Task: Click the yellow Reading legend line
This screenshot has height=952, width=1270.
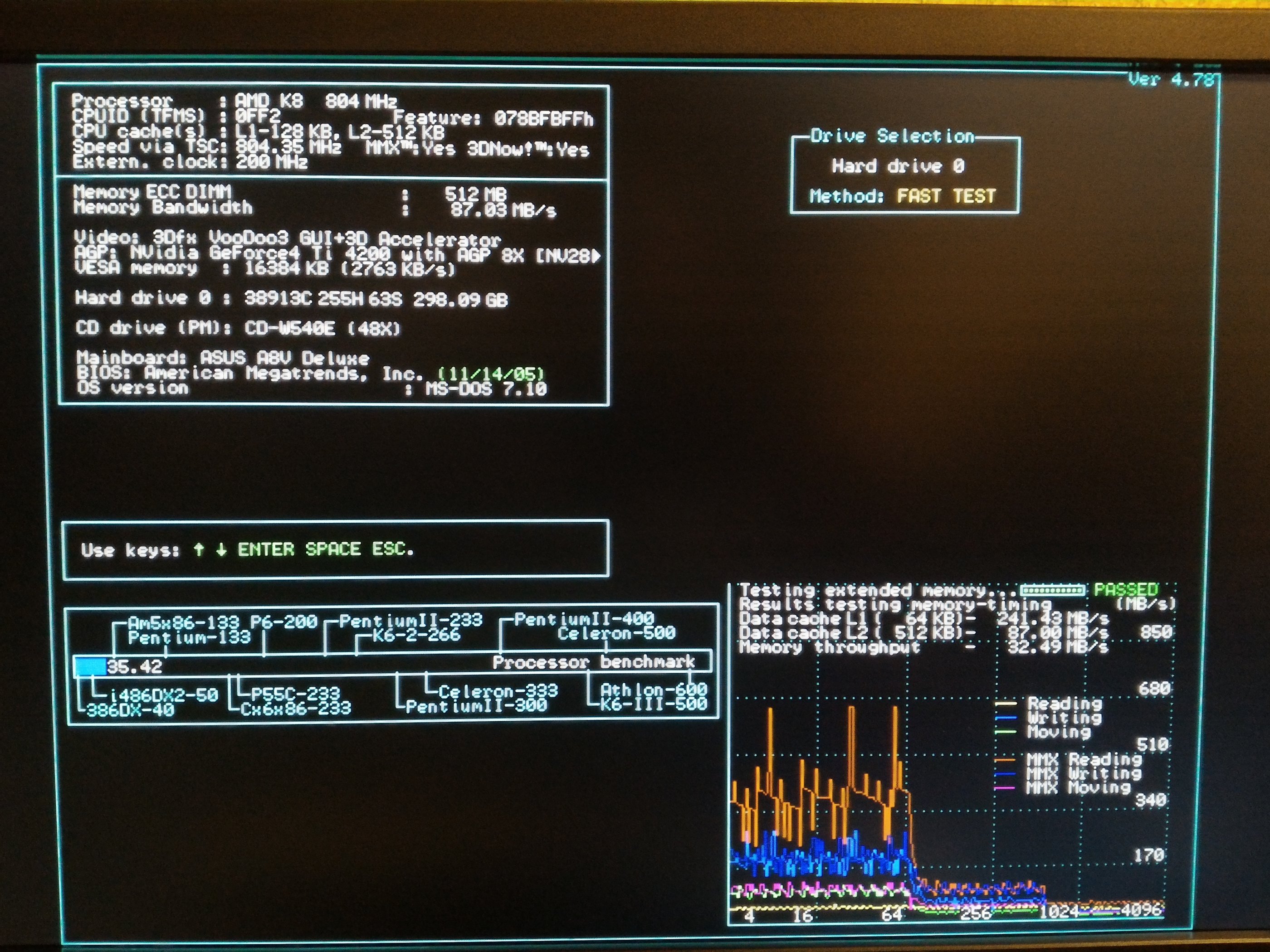Action: point(1006,703)
